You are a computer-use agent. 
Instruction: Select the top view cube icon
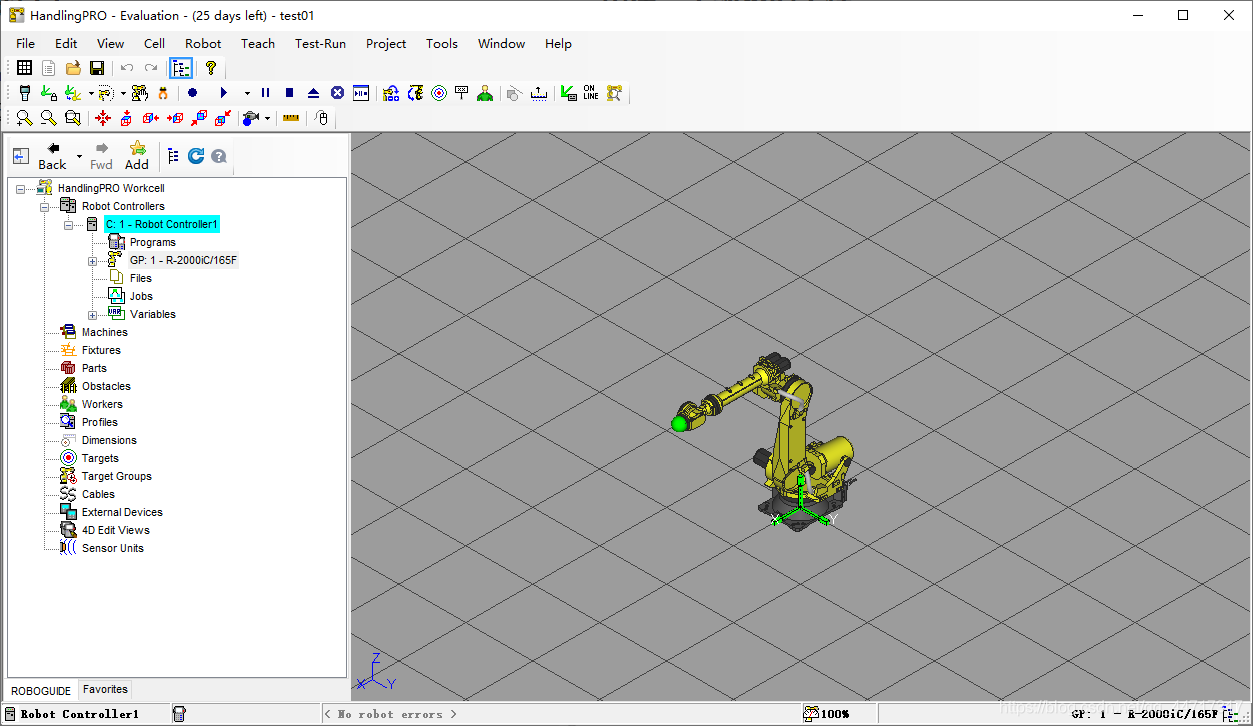(x=127, y=118)
